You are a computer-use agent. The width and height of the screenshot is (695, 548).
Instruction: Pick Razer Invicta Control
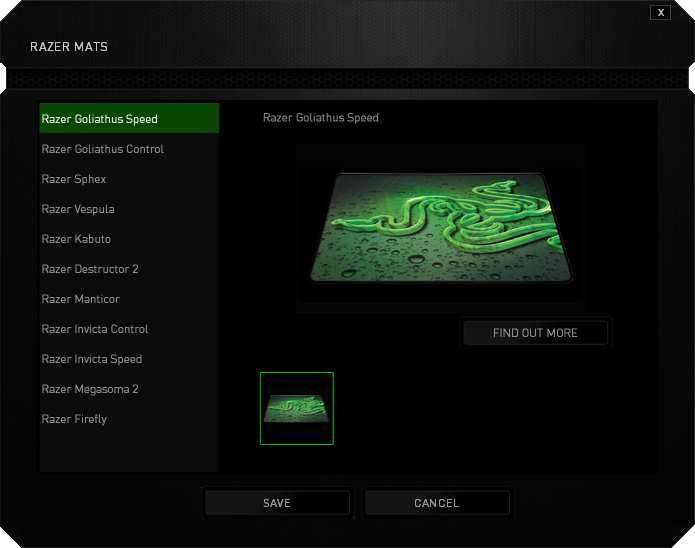click(x=129, y=329)
